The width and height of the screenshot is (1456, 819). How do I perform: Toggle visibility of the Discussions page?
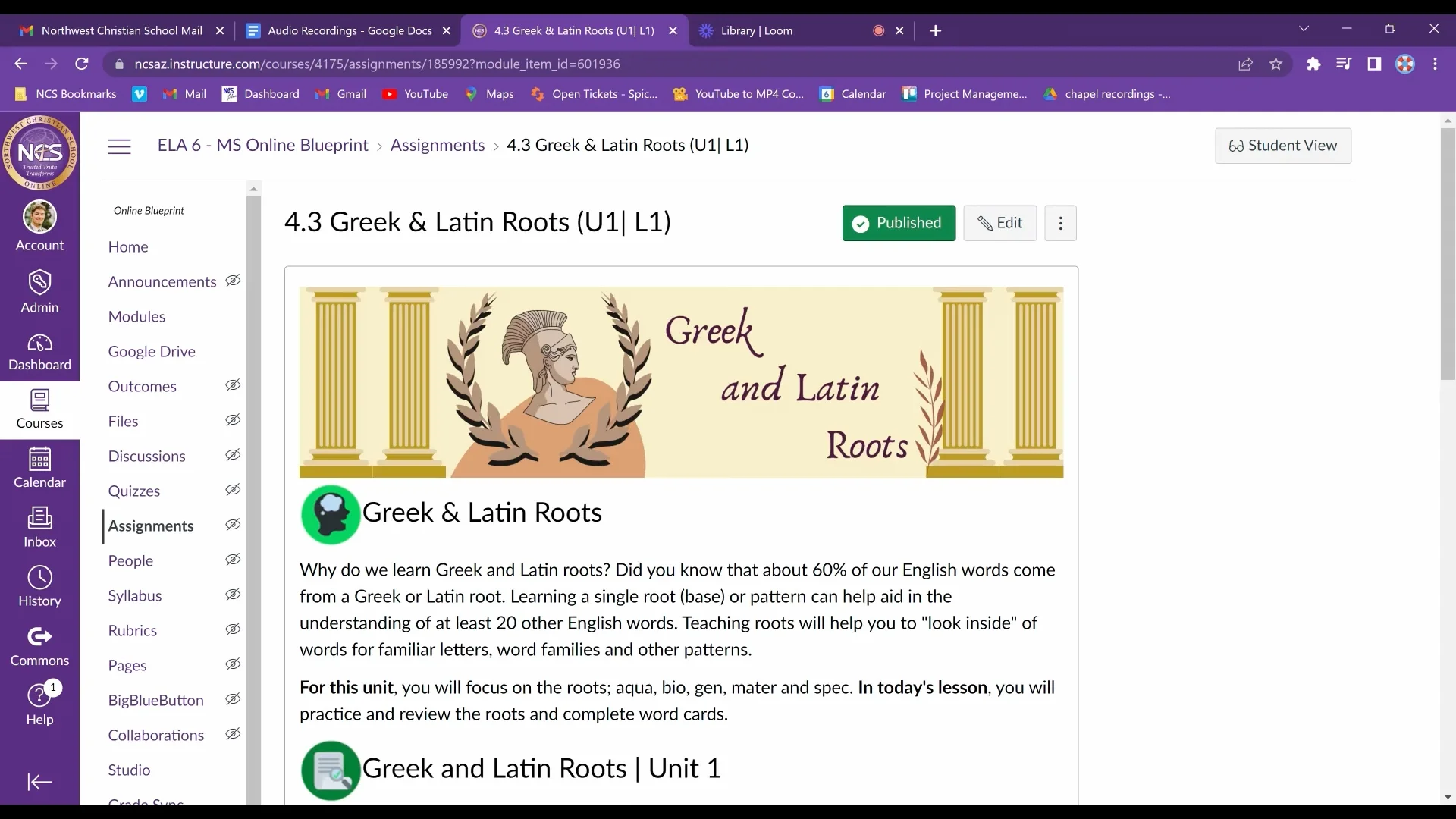coord(233,455)
